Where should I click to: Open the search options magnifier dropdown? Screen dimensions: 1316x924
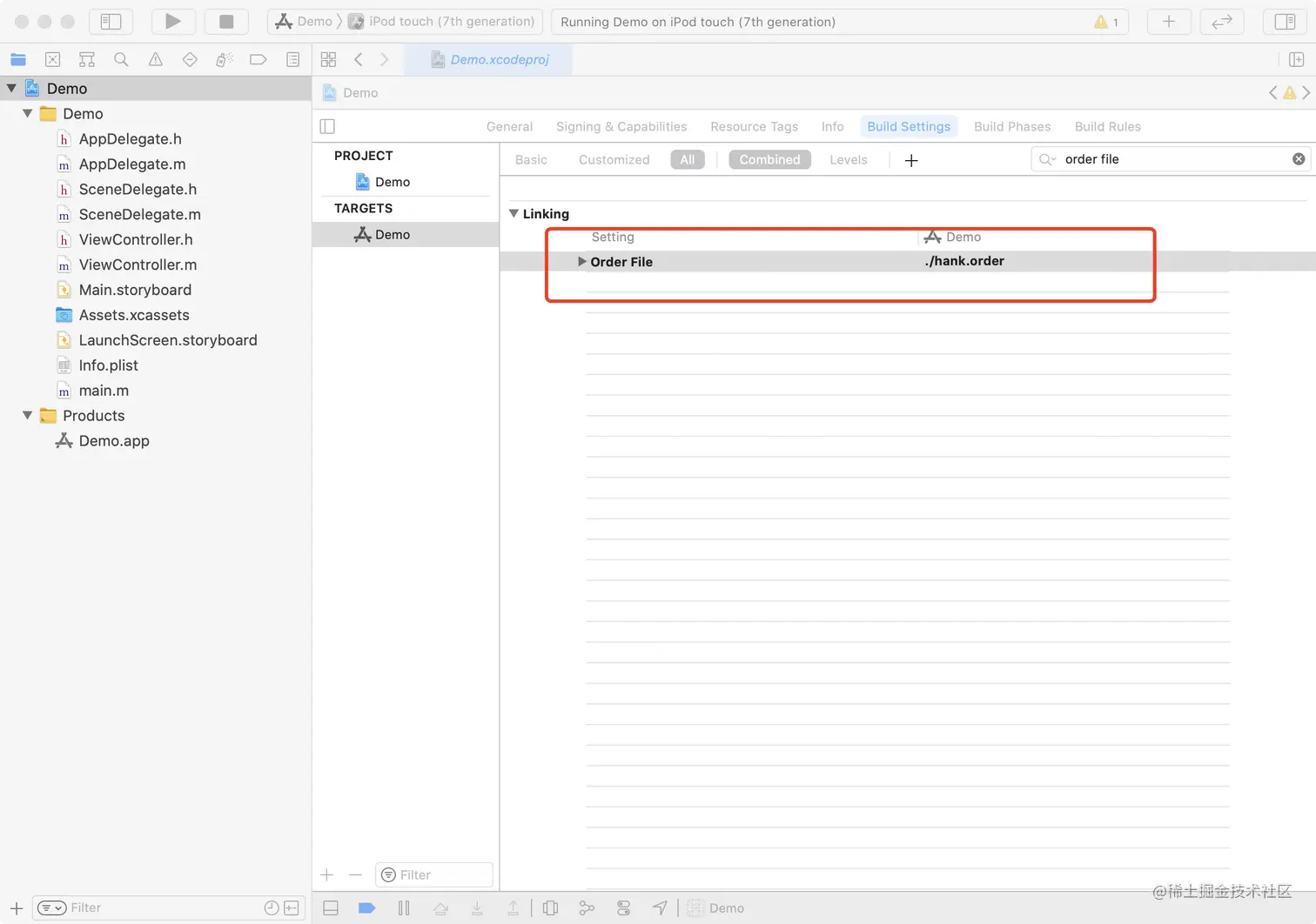[1047, 159]
